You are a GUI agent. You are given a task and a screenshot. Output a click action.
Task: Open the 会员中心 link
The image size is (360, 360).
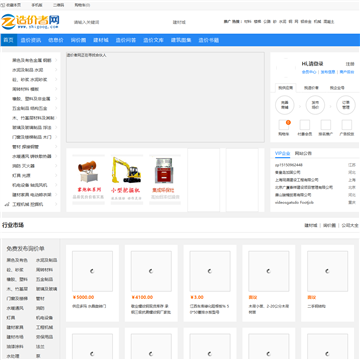(309, 72)
